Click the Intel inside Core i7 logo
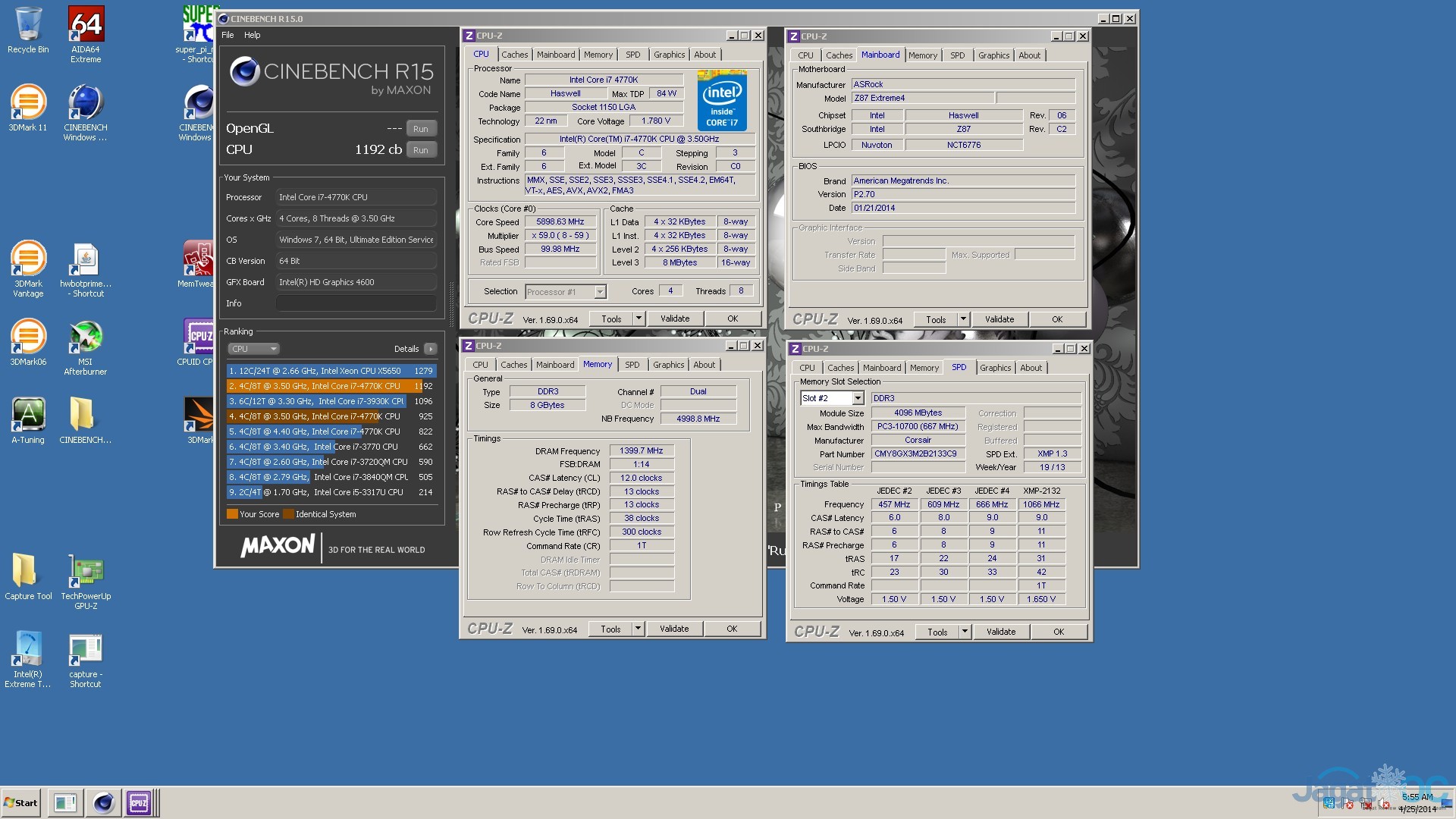The width and height of the screenshot is (1456, 819). (x=722, y=101)
